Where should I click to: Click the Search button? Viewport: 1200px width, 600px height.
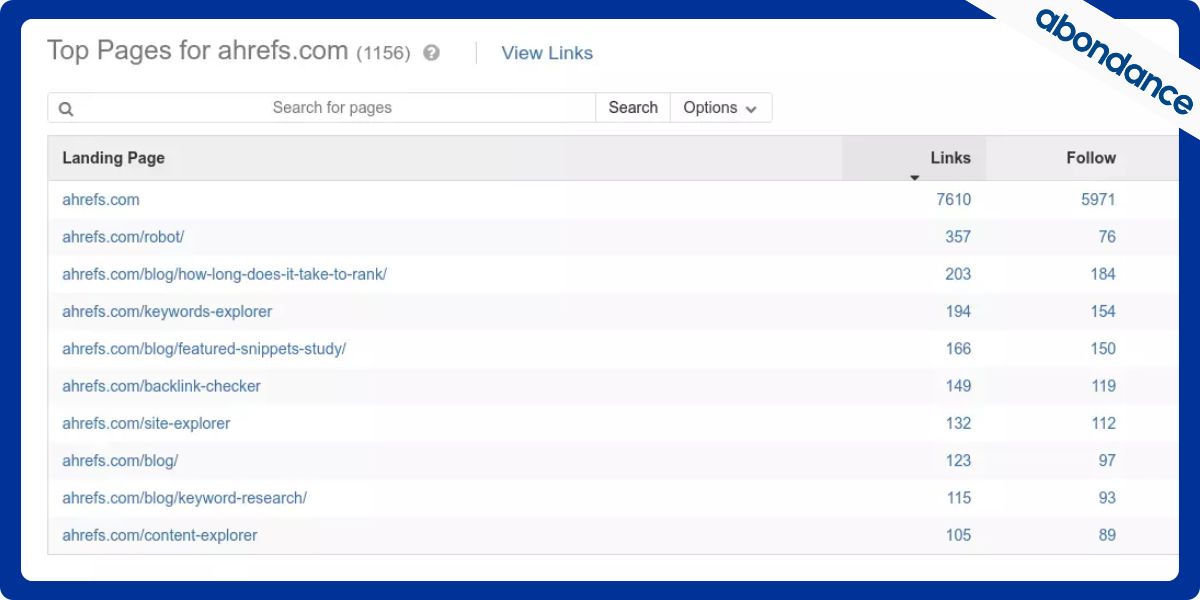tap(633, 108)
